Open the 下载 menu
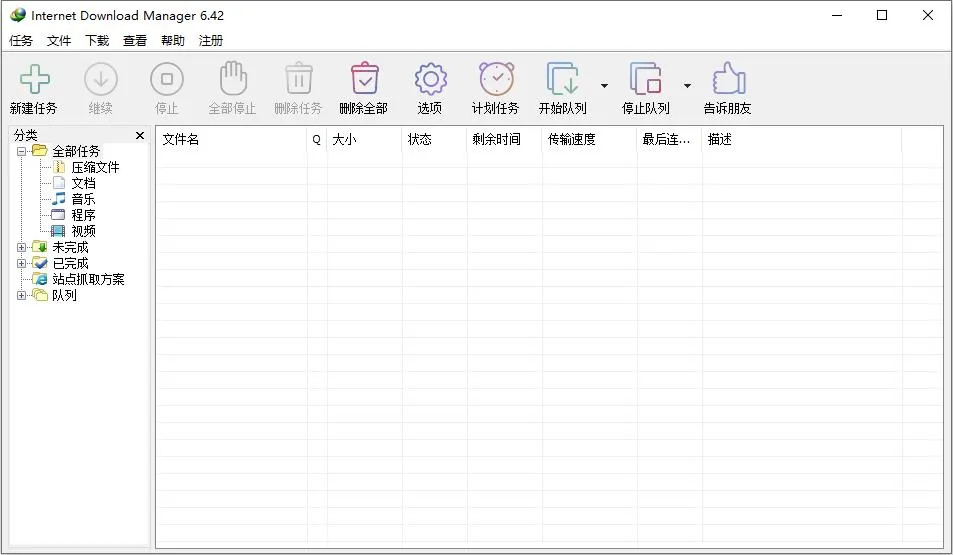Image resolution: width=953 pixels, height=555 pixels. (x=97, y=41)
